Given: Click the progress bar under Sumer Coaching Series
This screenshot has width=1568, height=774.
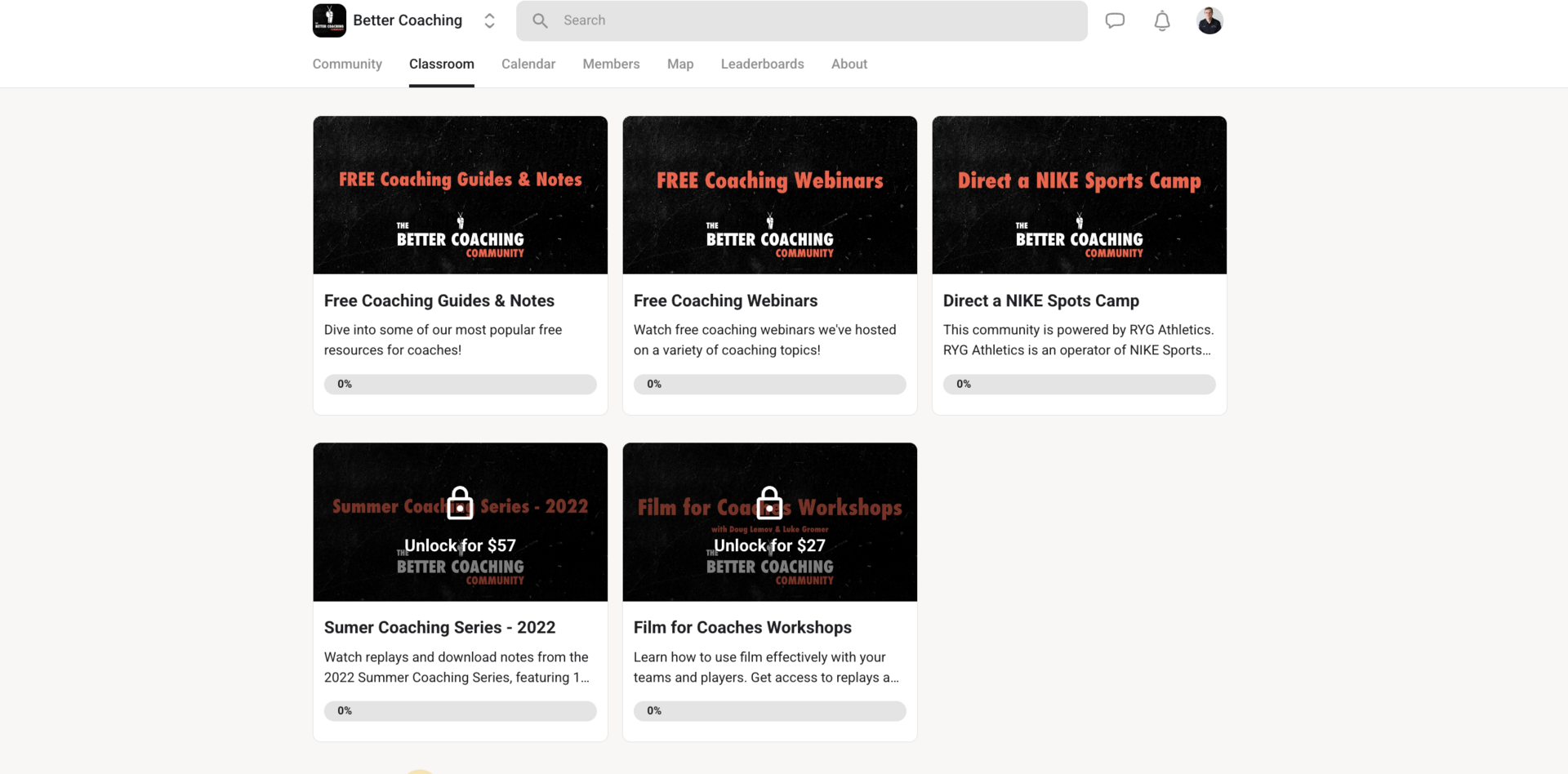Looking at the screenshot, I should pos(461,710).
